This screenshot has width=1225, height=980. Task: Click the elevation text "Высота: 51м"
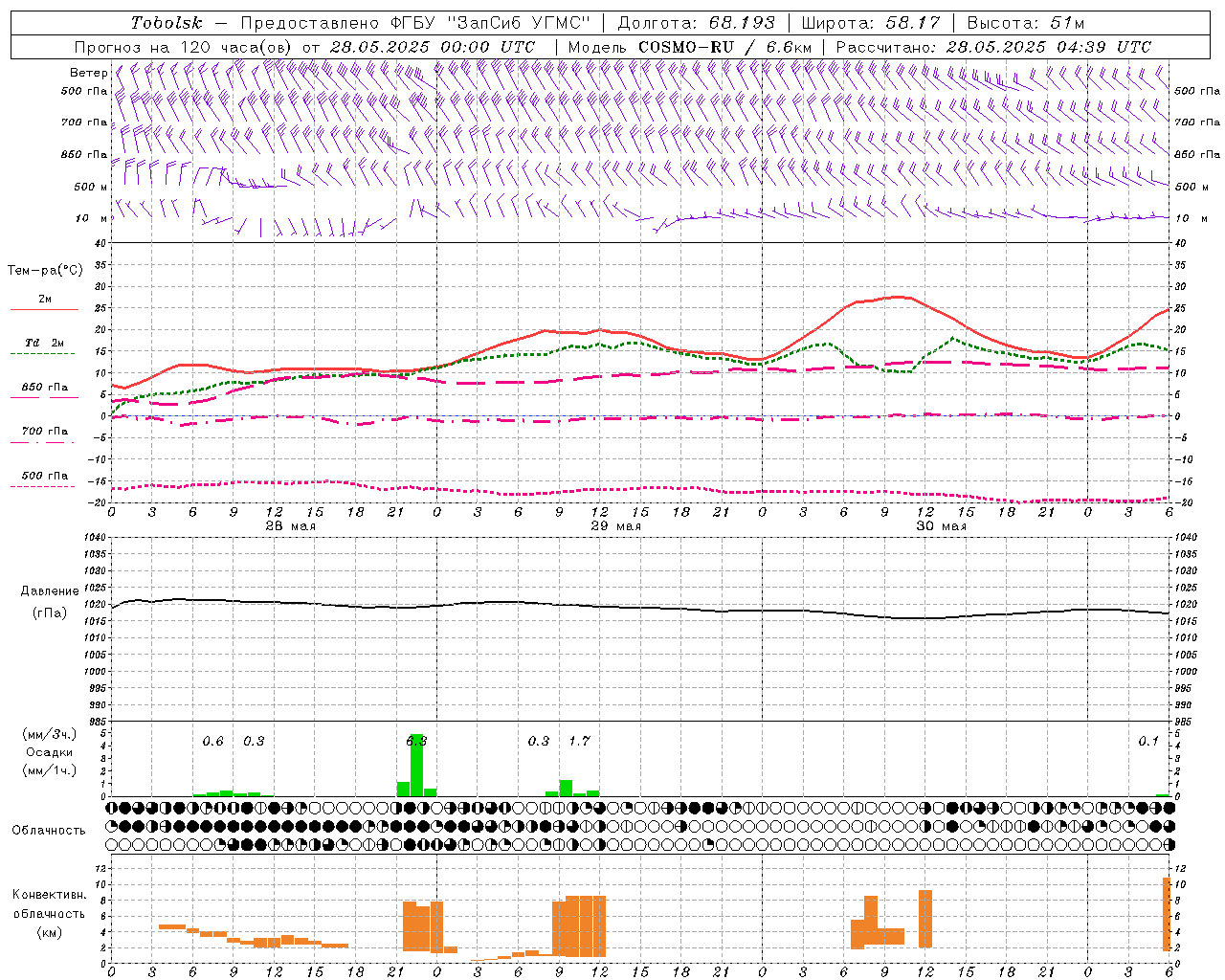pyautogui.click(x=1026, y=23)
